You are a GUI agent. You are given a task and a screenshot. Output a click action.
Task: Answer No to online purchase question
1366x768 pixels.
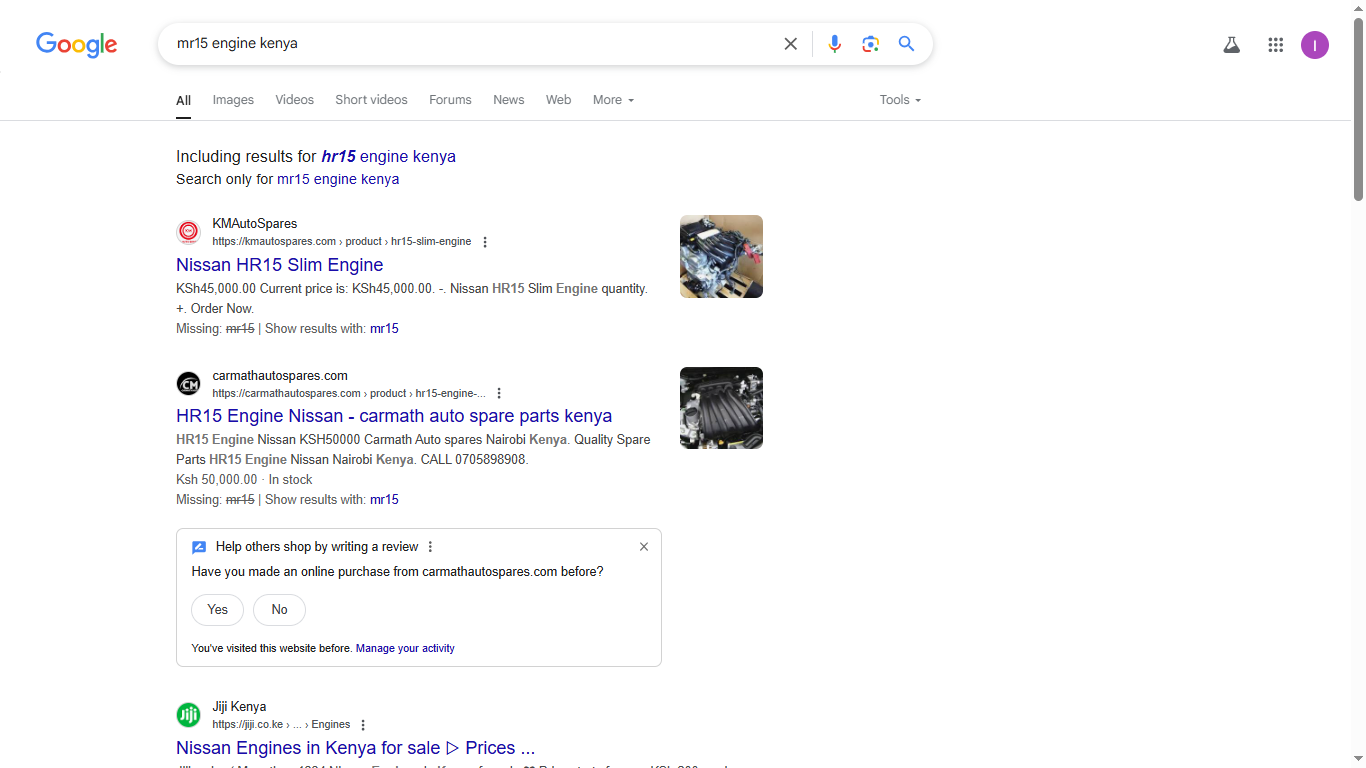pyautogui.click(x=279, y=610)
